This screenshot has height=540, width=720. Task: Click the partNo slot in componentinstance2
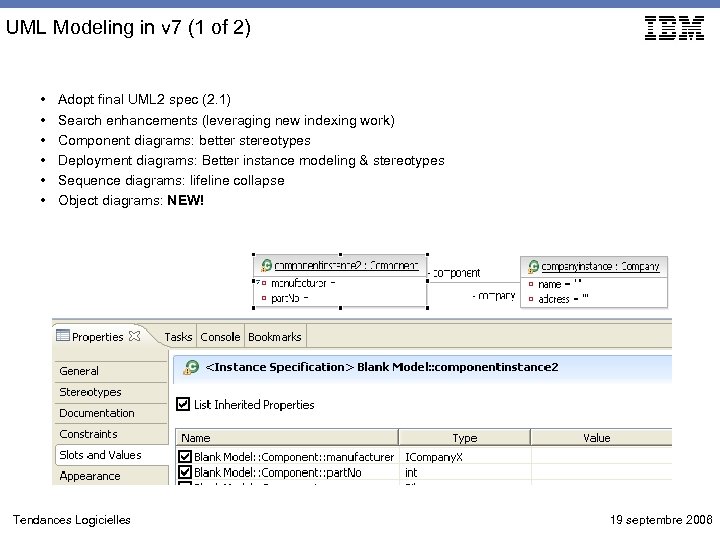289,298
